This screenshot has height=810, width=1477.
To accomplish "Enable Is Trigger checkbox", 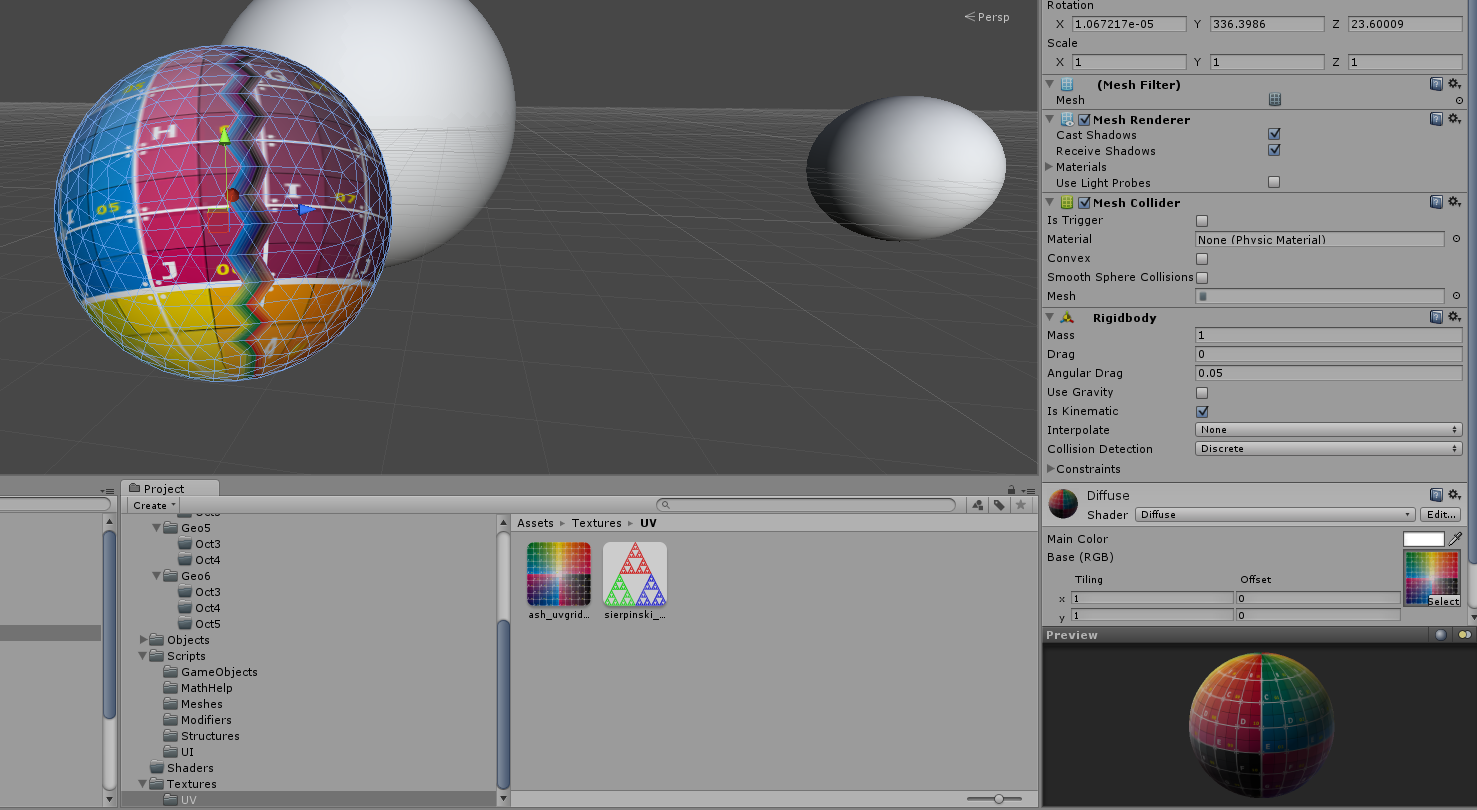I will point(1202,220).
